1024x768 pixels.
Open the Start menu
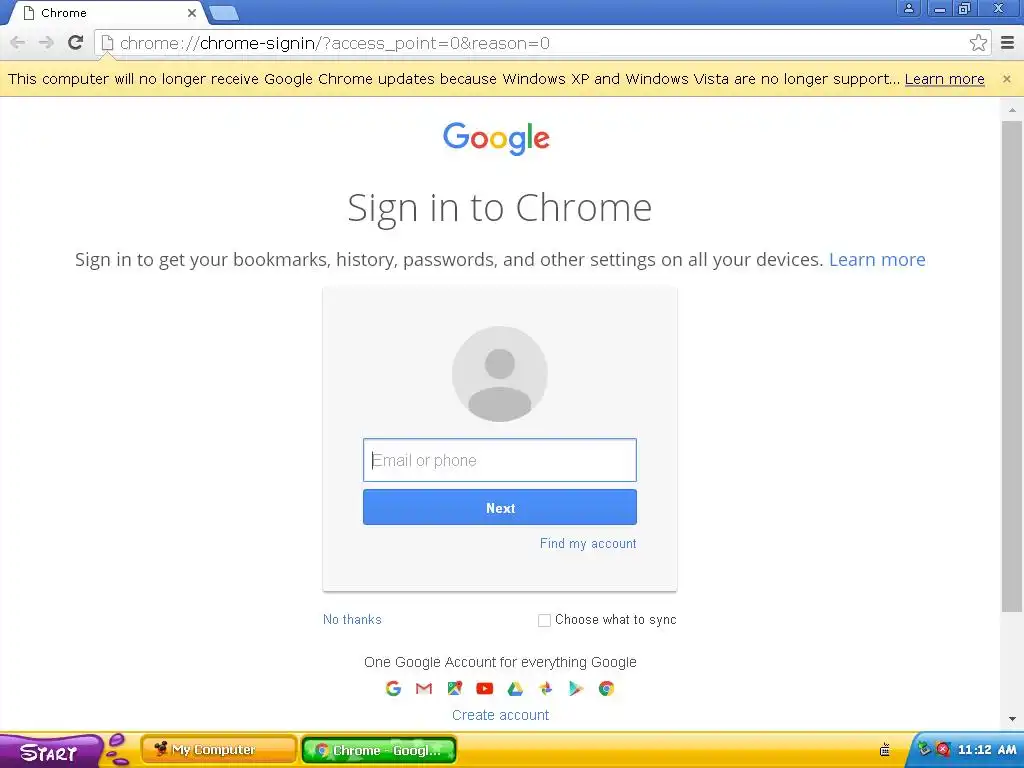[x=49, y=752]
